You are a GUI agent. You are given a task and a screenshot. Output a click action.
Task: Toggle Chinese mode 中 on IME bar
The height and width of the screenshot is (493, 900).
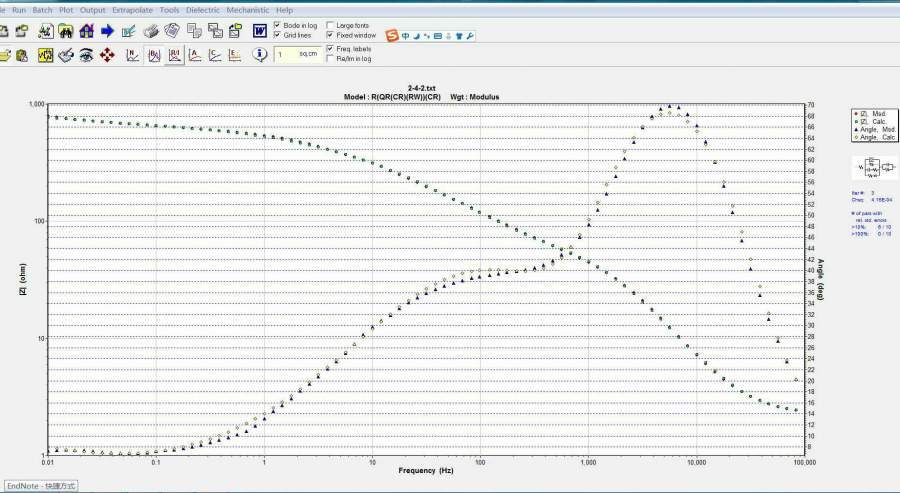(x=406, y=36)
